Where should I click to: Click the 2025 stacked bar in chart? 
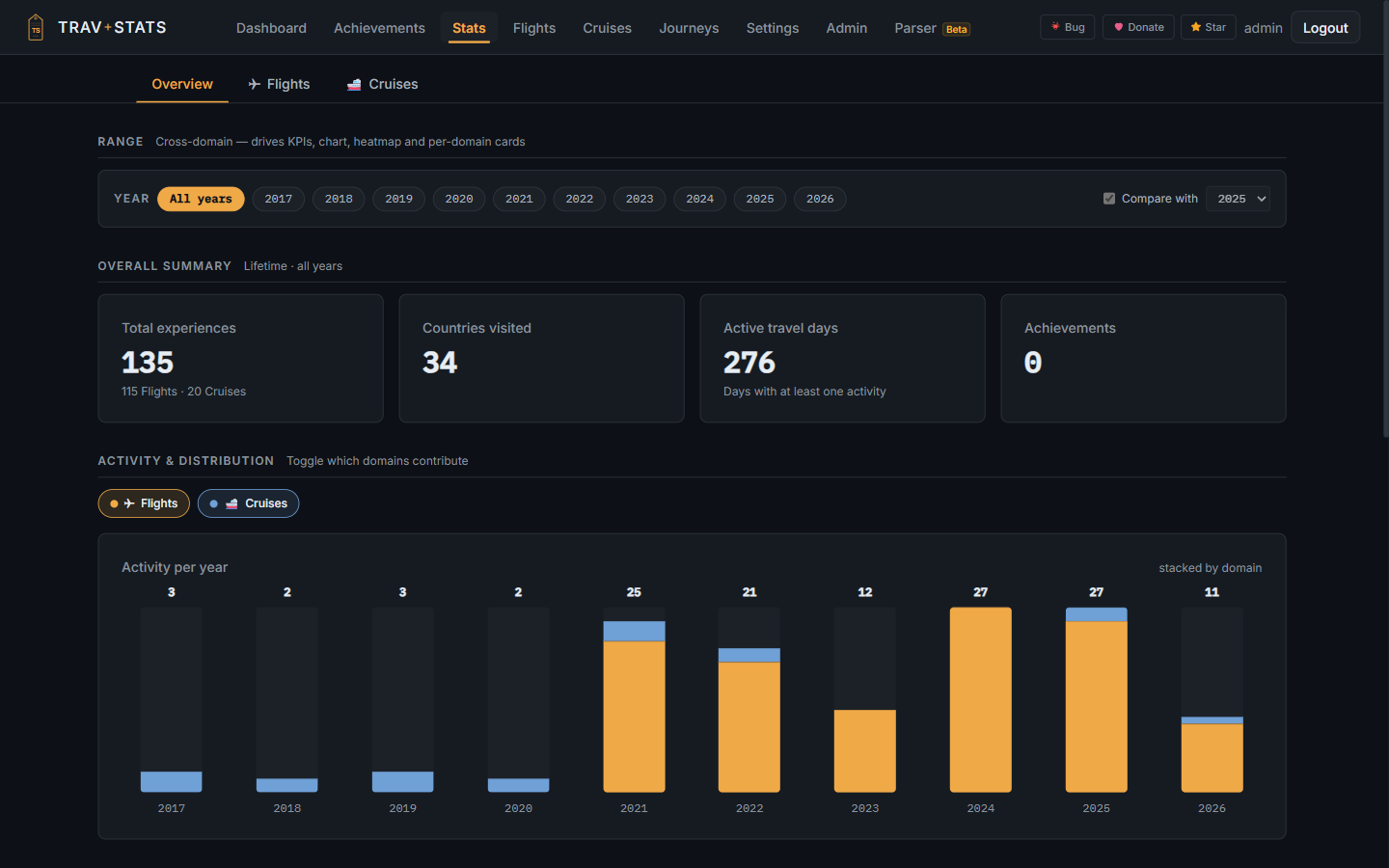tap(1097, 699)
